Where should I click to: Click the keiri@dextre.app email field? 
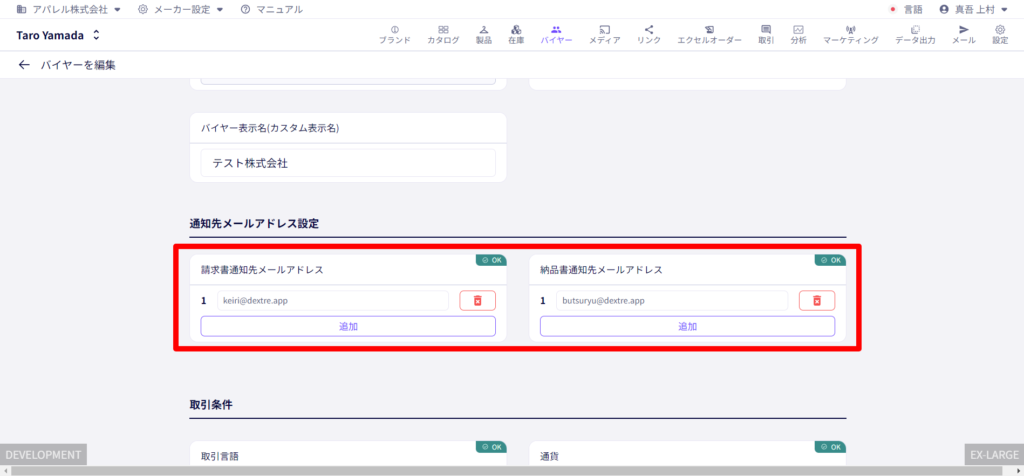click(333, 300)
